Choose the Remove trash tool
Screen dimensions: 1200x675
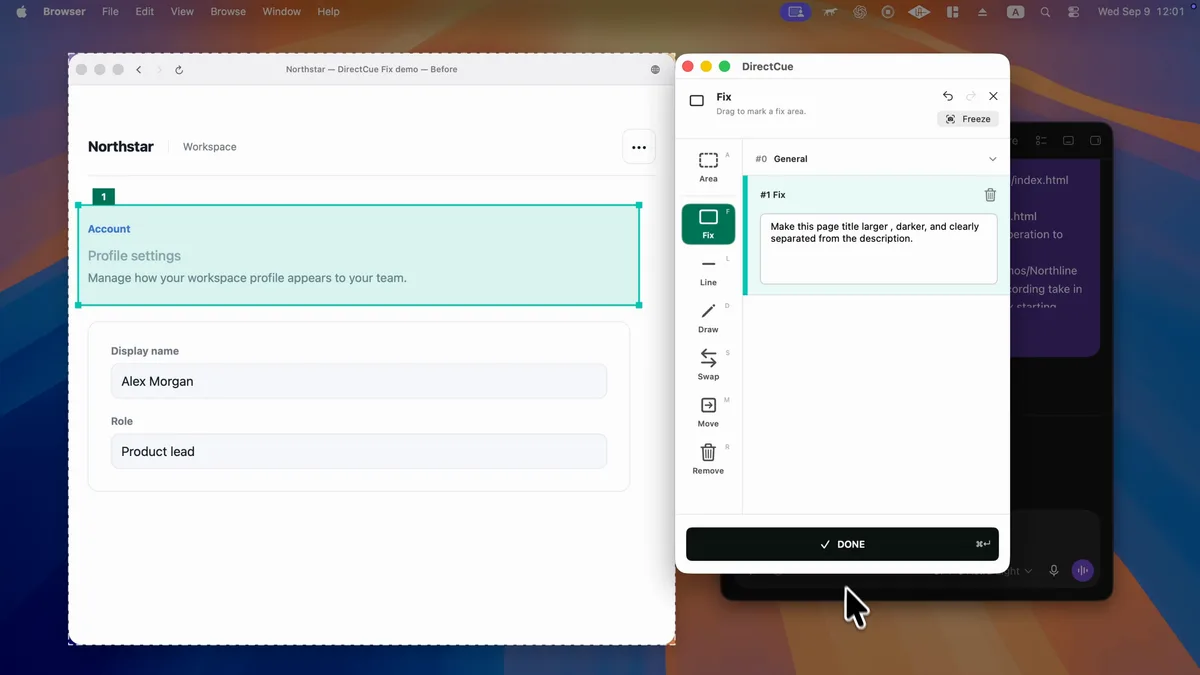coord(708,459)
